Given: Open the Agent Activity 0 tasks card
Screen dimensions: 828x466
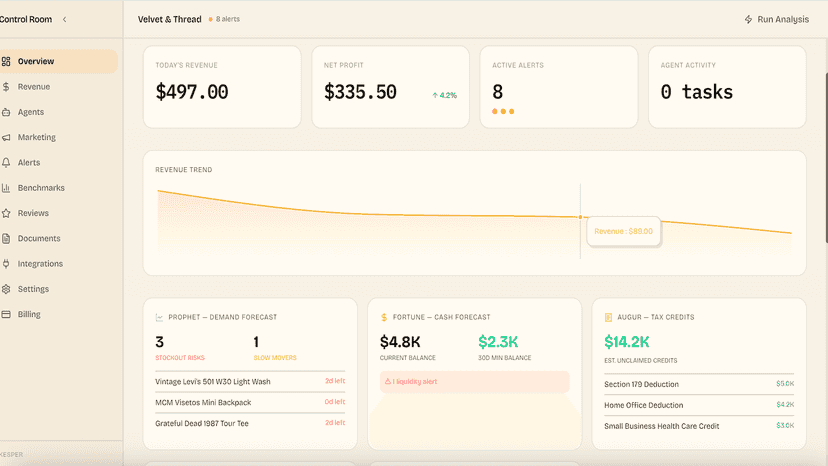Looking at the screenshot, I should coord(727,87).
